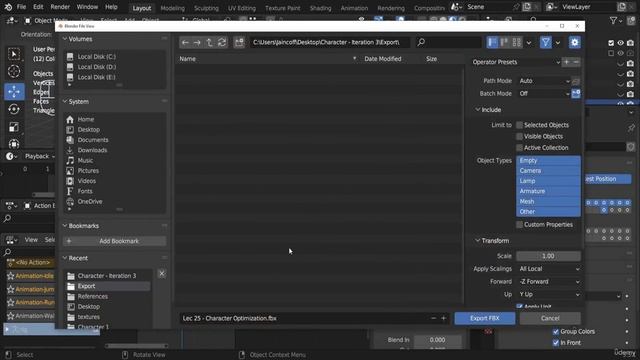
Task: Select the Rotate tool in Blender toolbar
Action: [x=14, y=109]
